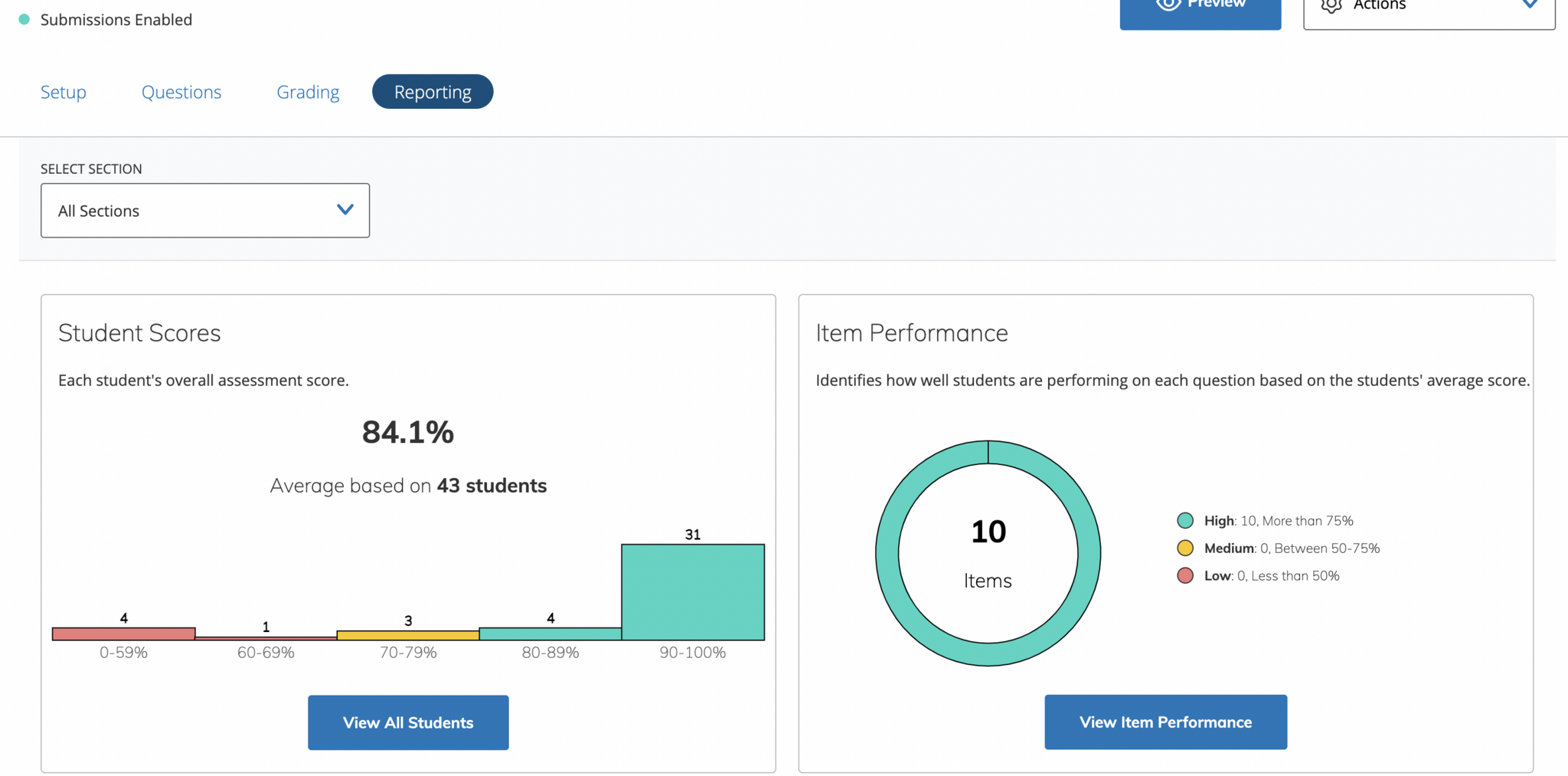Select the Reporting tab
Viewport: 1568px width, 776px height.
[433, 92]
